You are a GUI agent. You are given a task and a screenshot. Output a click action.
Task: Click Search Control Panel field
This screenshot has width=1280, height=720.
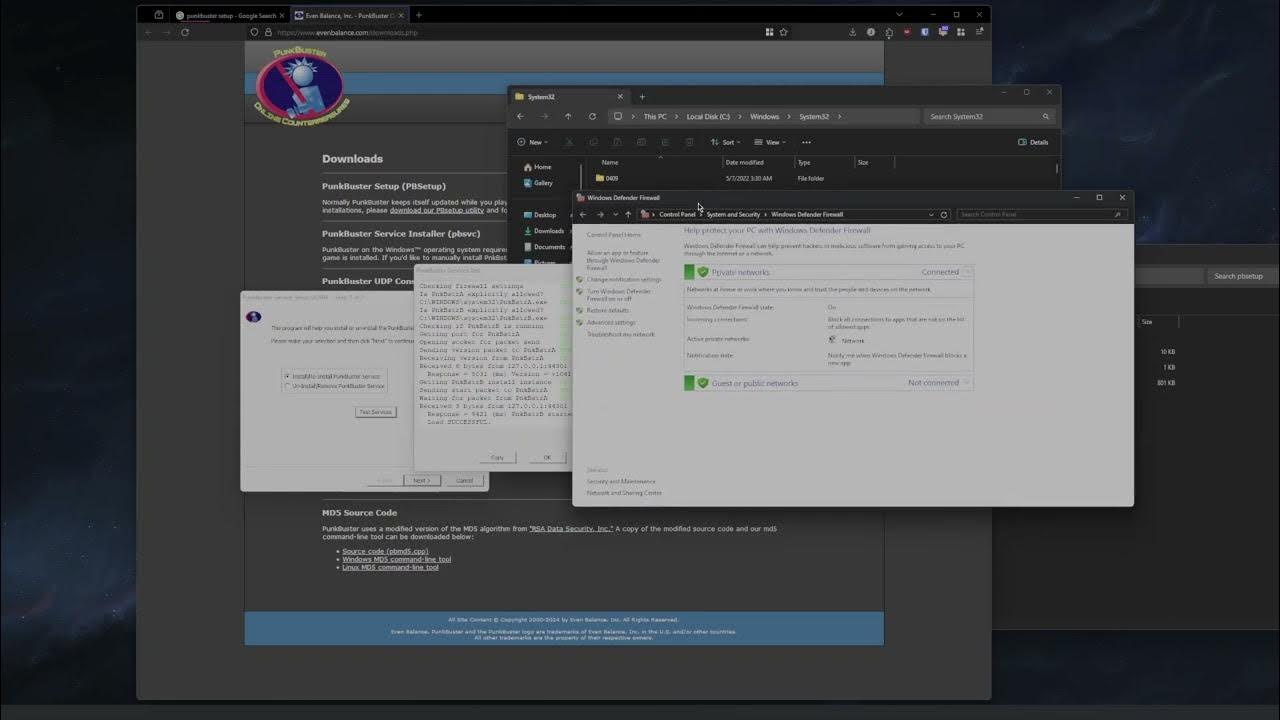point(1041,214)
